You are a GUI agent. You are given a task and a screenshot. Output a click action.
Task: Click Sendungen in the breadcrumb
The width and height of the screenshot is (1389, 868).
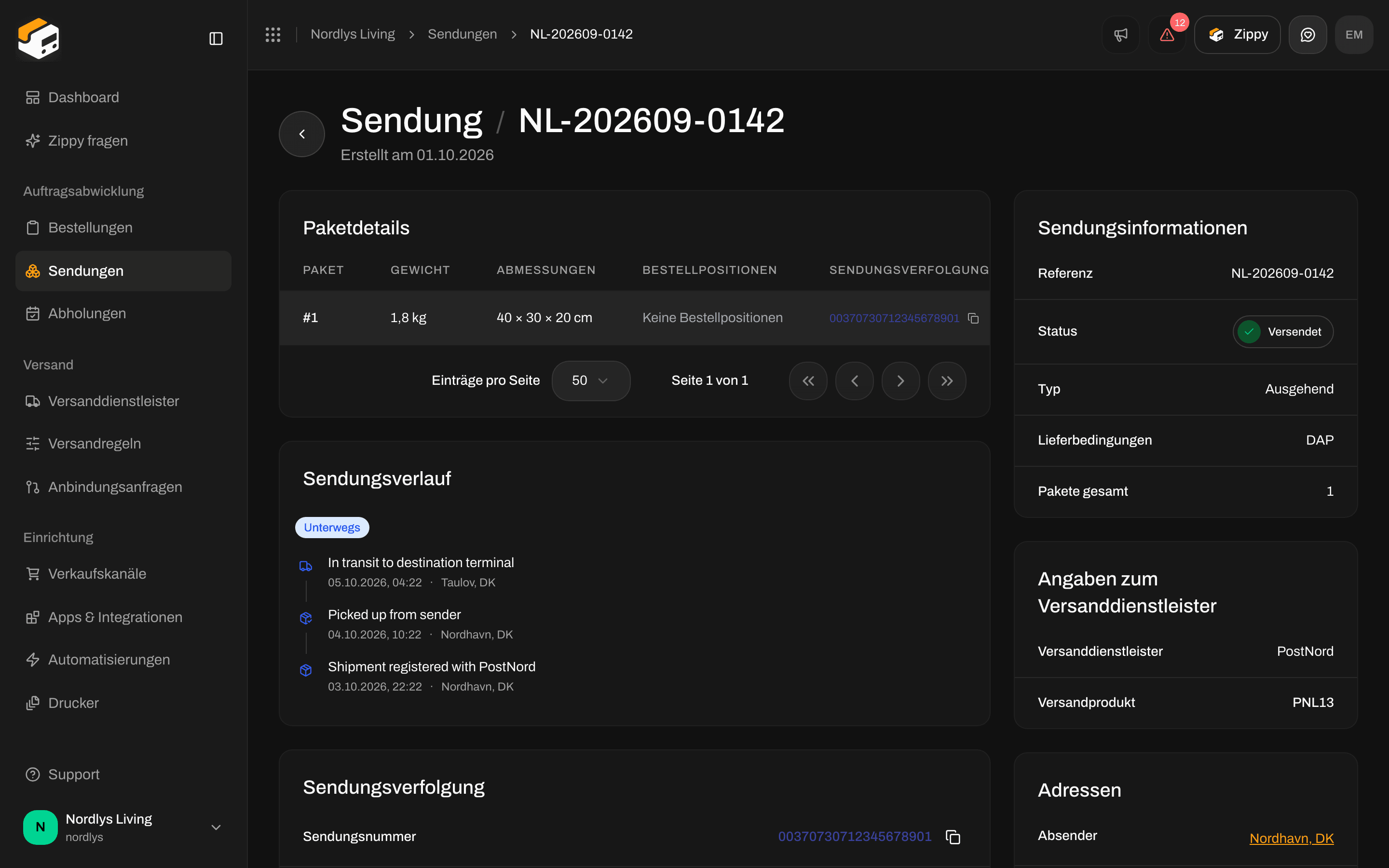click(462, 34)
